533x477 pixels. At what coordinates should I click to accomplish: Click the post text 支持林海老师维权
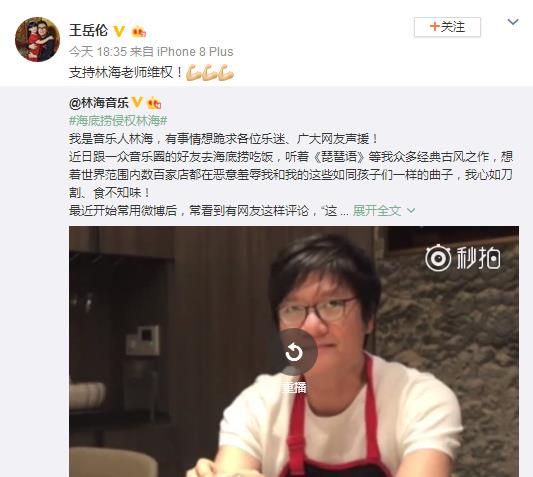point(126,72)
